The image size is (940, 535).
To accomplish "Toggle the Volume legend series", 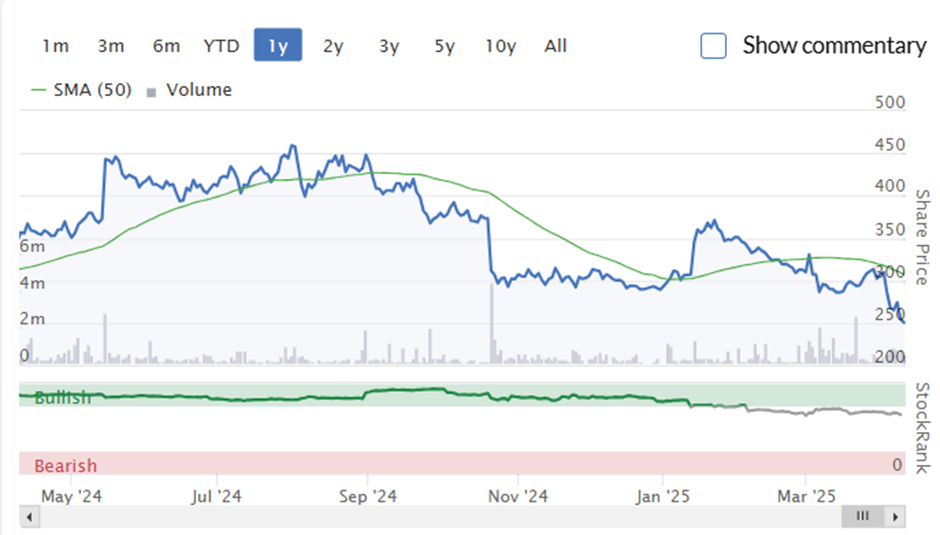I will 189,90.
